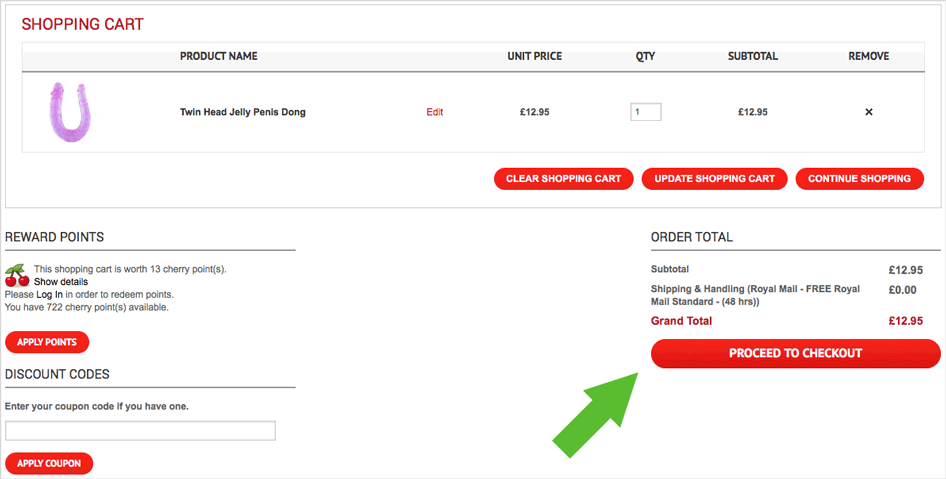Follow the Log In link
The height and width of the screenshot is (479, 946).
(x=50, y=295)
